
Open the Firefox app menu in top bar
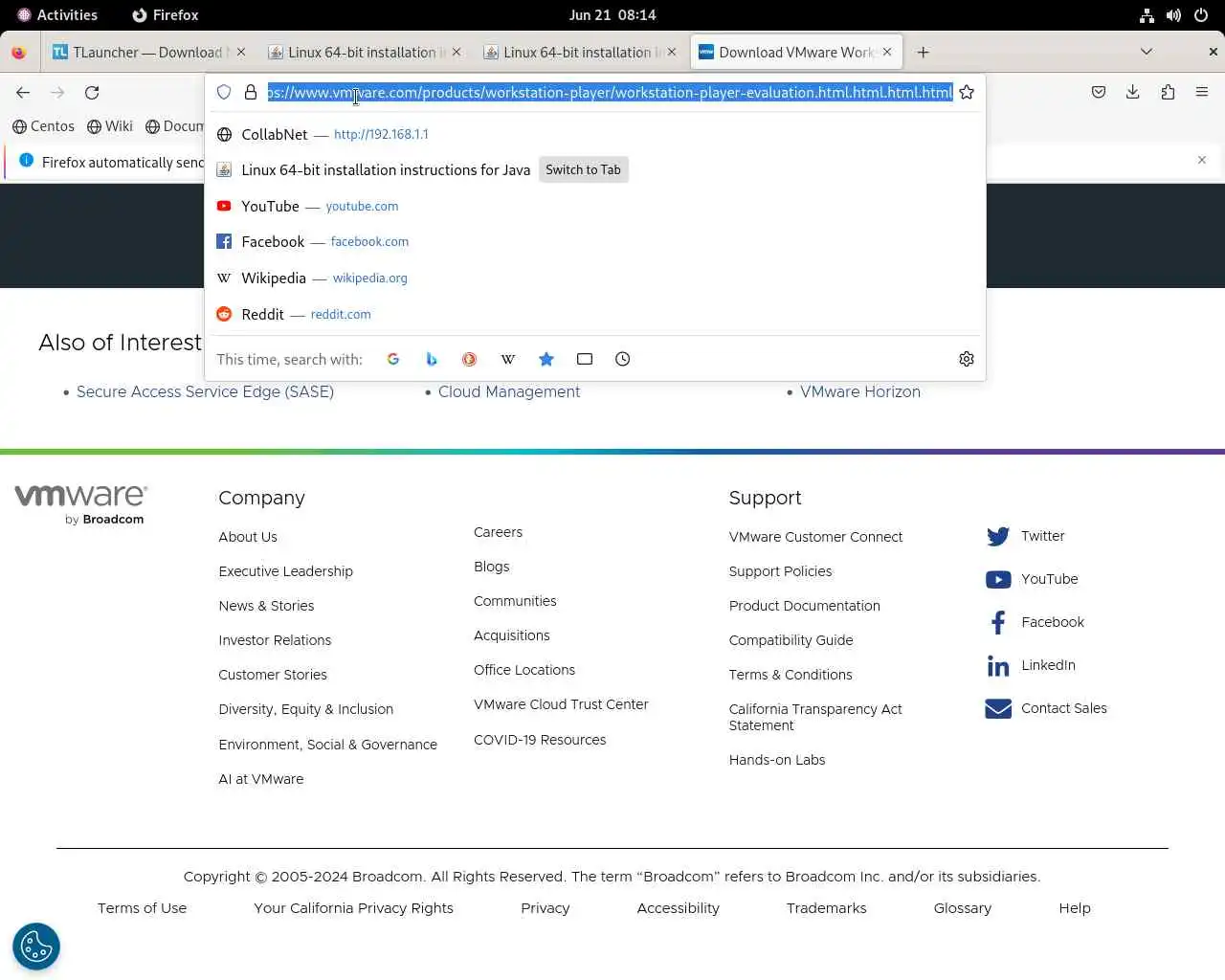(x=165, y=15)
